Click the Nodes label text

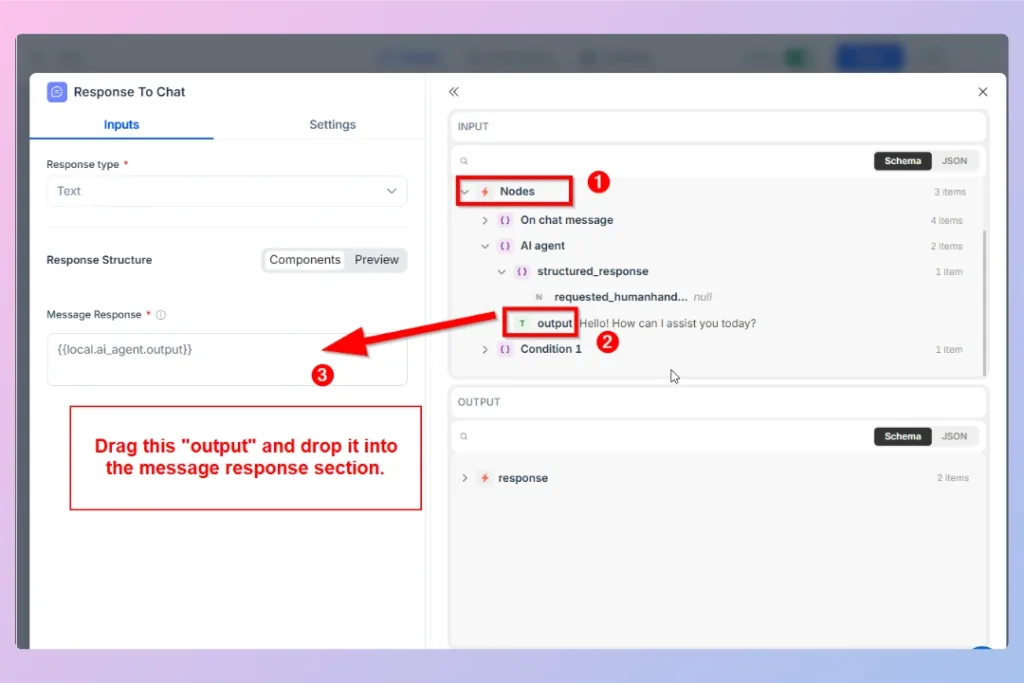pyautogui.click(x=517, y=191)
